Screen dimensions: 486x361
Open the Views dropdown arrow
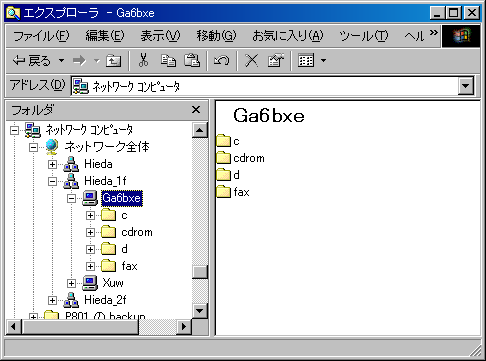(323, 61)
